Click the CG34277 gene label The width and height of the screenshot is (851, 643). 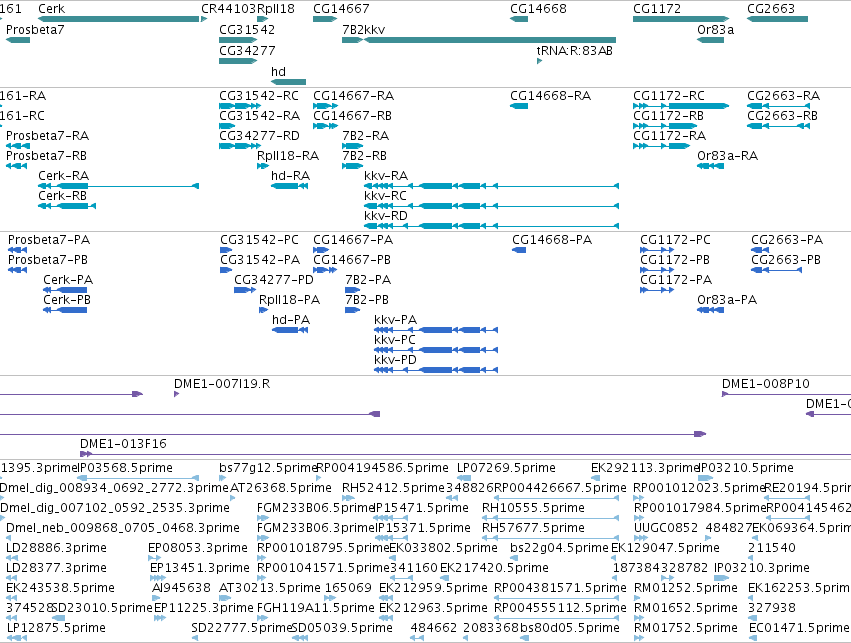(247, 50)
